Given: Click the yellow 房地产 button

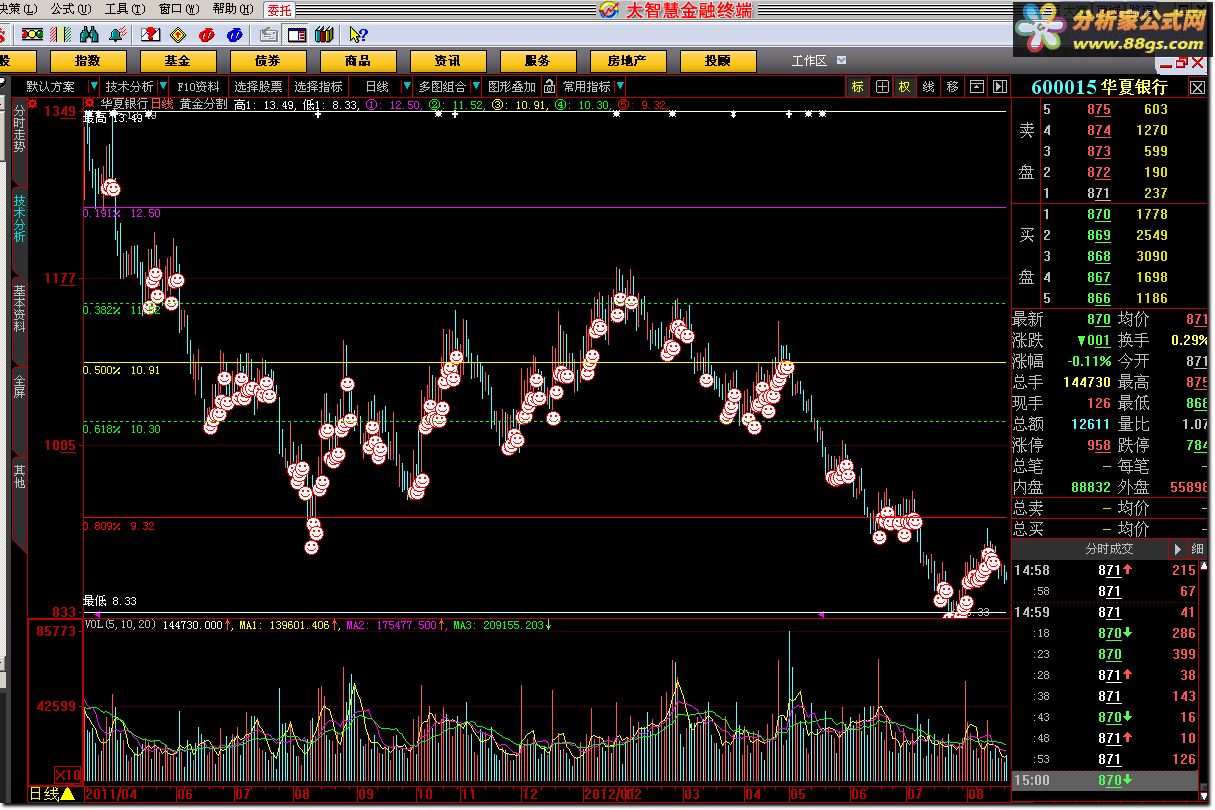Looking at the screenshot, I should pos(627,61).
